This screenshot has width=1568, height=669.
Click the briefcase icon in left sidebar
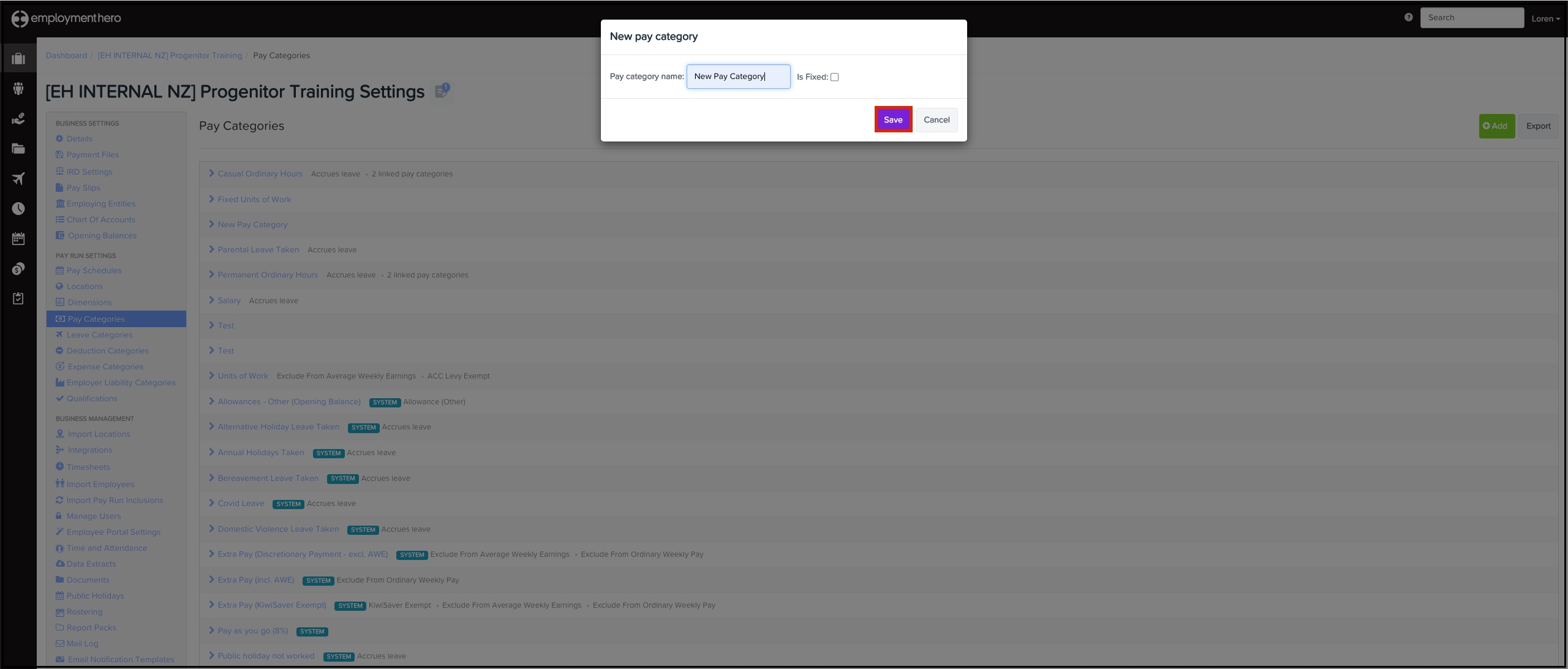18,59
